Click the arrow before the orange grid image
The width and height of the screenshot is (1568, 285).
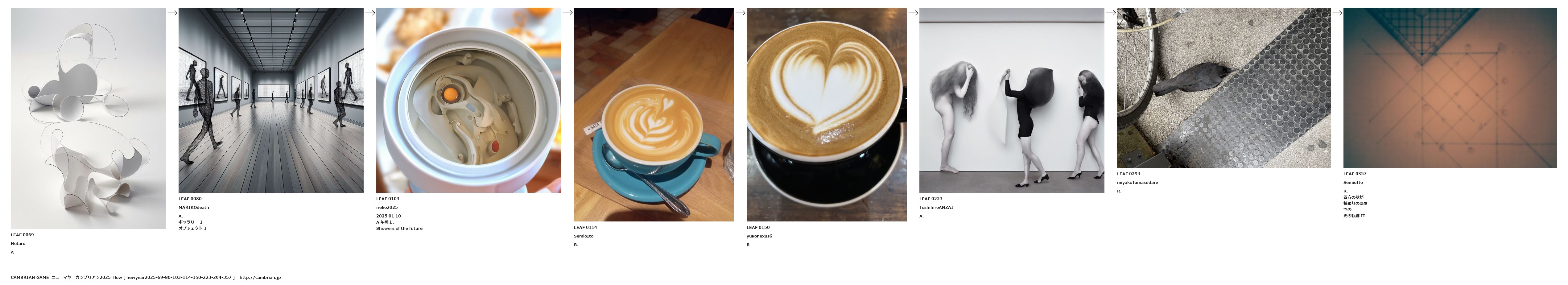pos(1337,13)
